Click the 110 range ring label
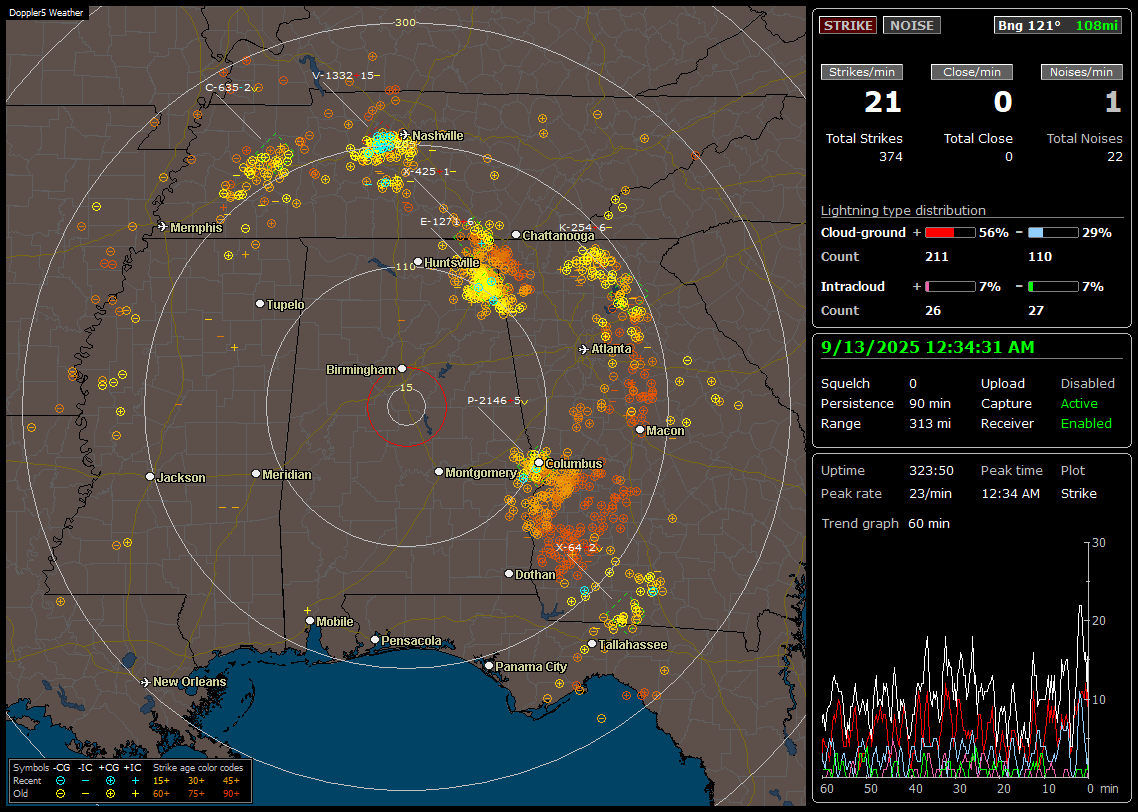This screenshot has width=1138, height=812. point(405,267)
